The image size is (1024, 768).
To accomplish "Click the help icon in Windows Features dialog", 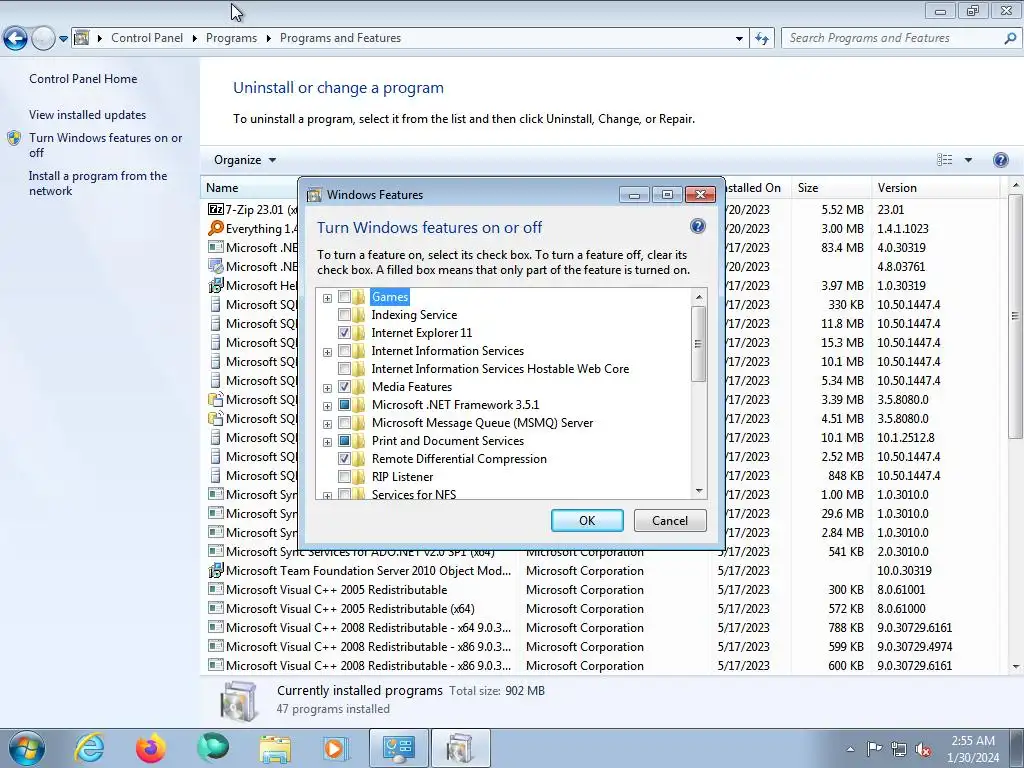I will coord(697,227).
